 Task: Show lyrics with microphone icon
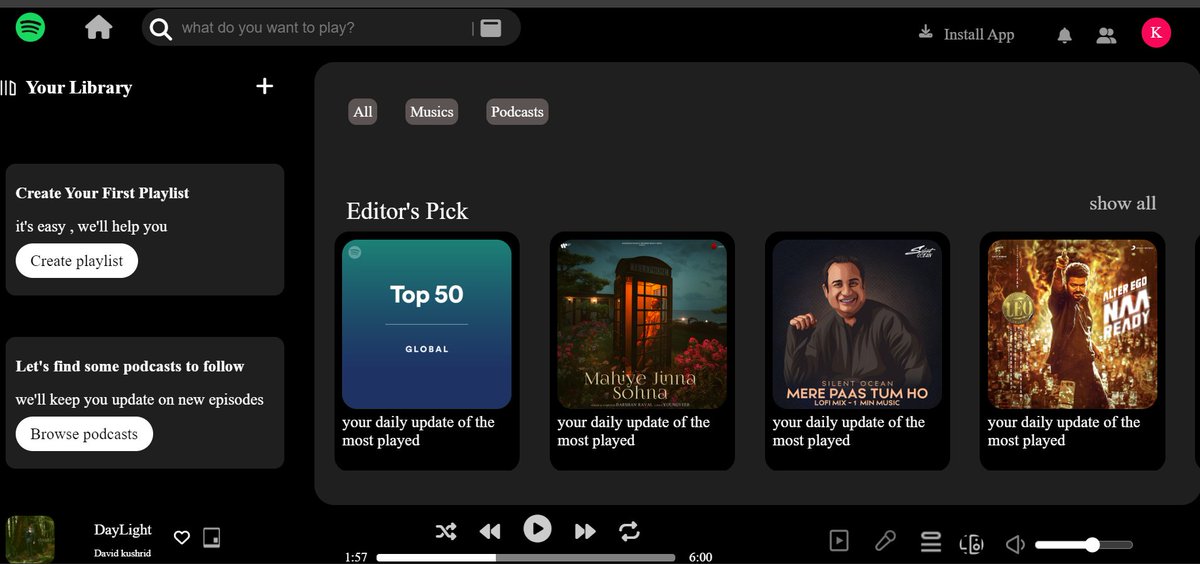(885, 541)
